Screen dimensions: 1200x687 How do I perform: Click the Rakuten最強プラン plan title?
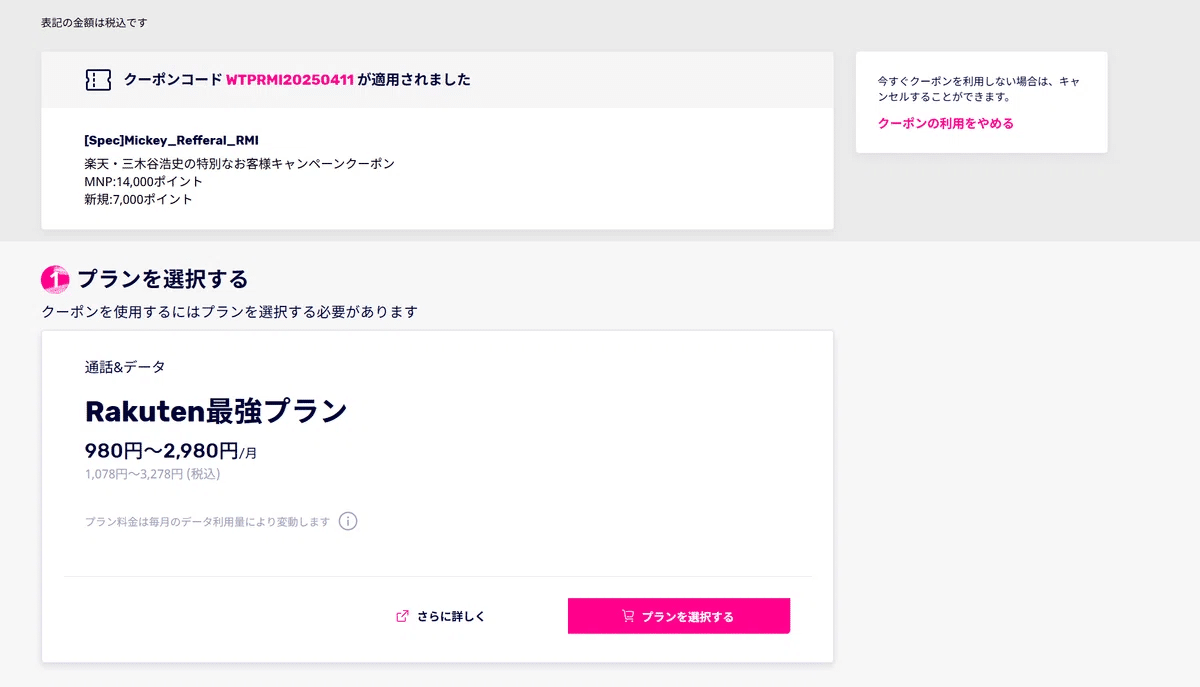[x=216, y=410]
